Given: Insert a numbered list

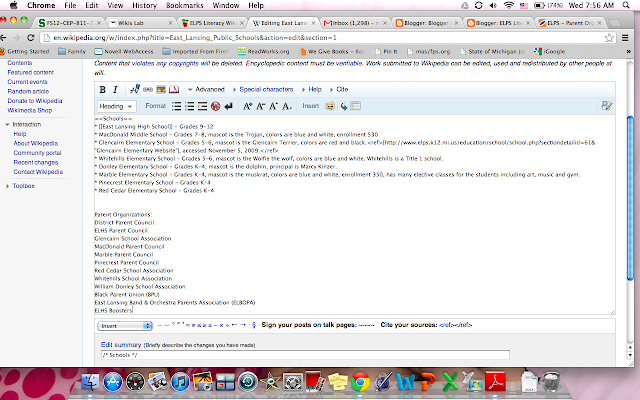Looking at the screenshot, I should (189, 106).
